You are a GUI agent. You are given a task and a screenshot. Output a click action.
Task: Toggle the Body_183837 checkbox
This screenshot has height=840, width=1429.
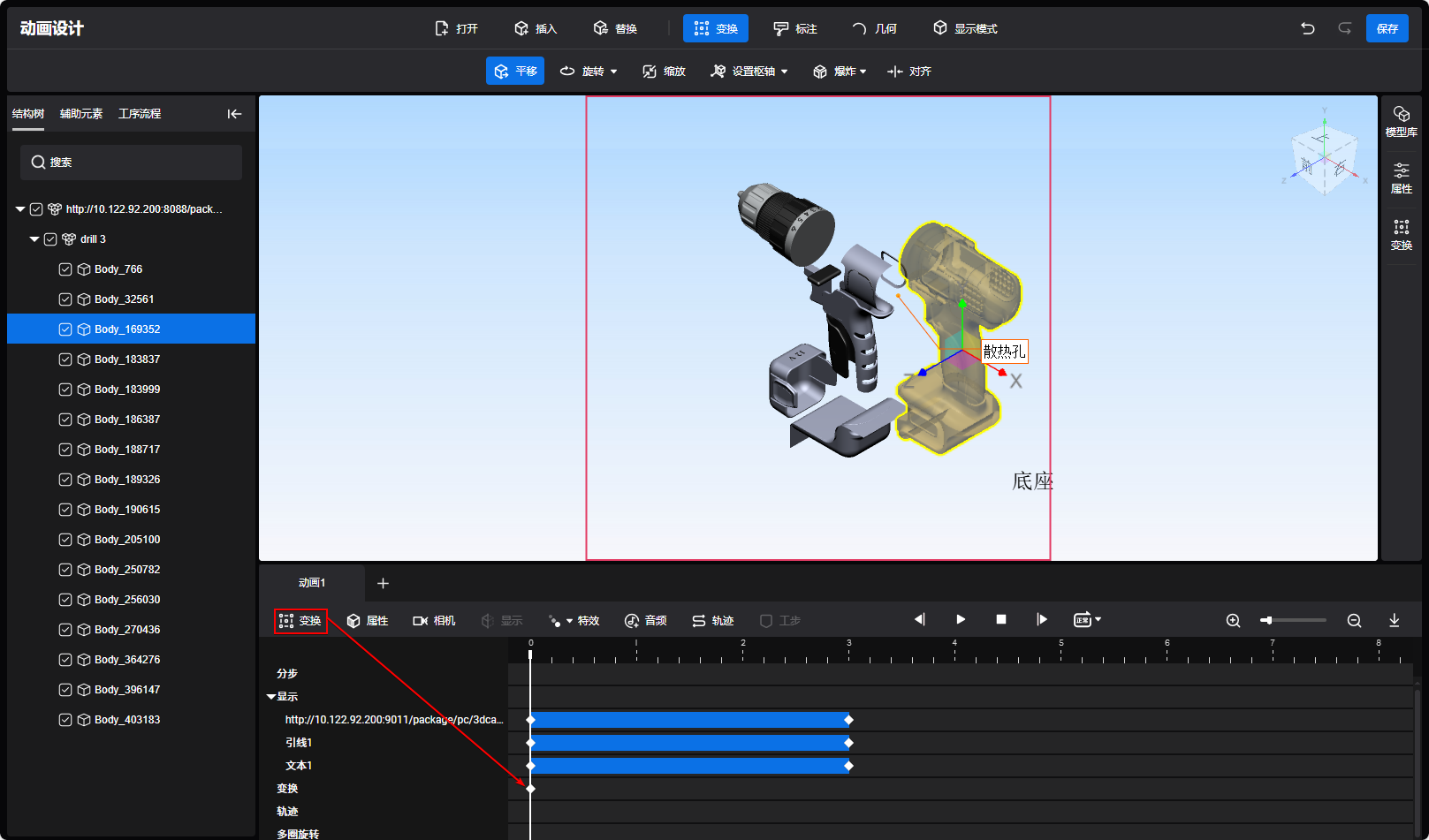click(65, 359)
